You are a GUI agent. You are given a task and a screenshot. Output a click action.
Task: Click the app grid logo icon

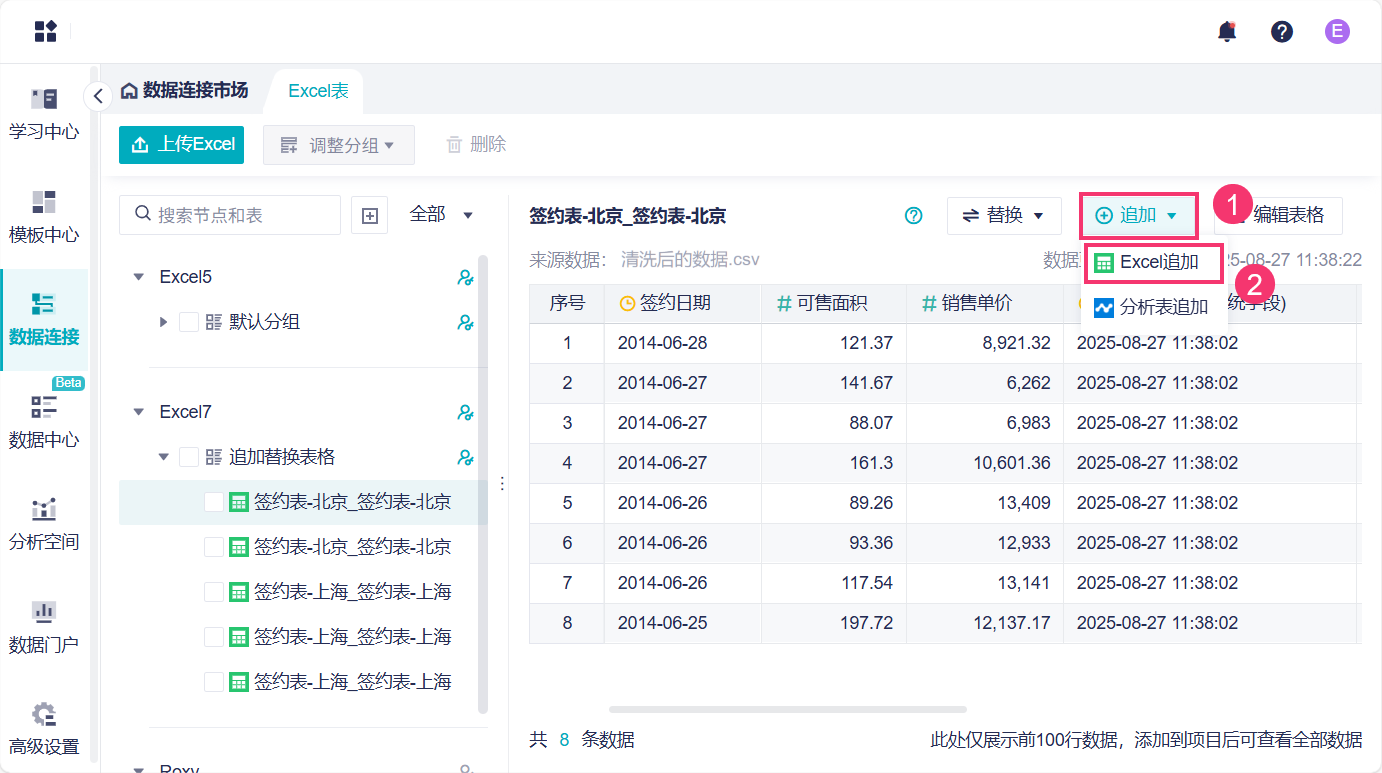(x=45, y=31)
